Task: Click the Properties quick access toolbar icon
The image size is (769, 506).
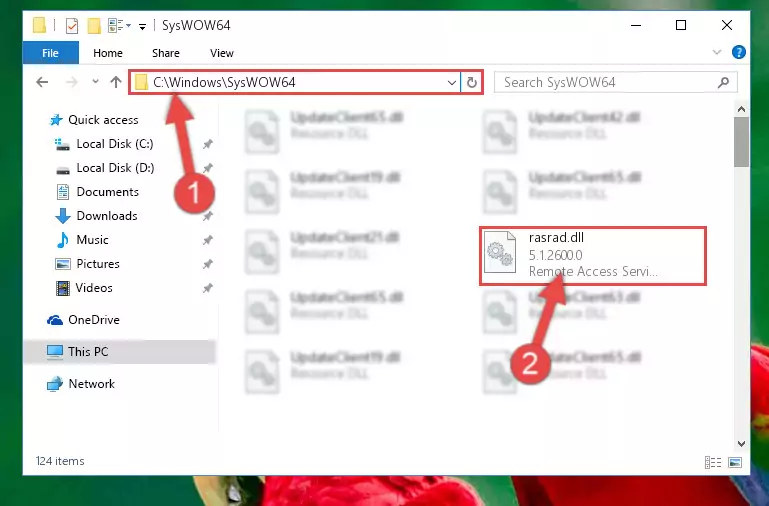Action: tap(72, 25)
